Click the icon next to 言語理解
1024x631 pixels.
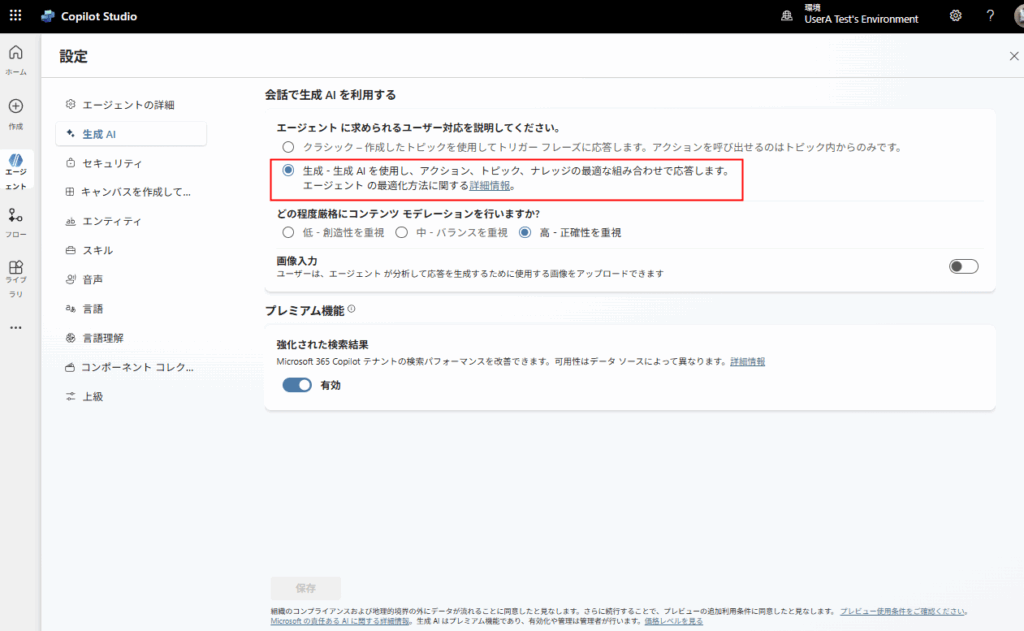(71, 338)
